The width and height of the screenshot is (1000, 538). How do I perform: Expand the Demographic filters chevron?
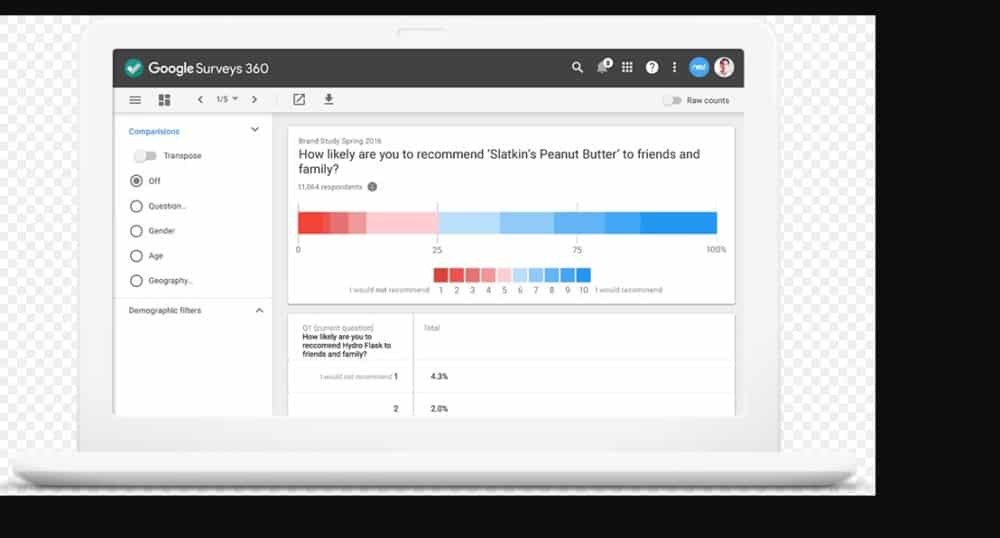(259, 310)
